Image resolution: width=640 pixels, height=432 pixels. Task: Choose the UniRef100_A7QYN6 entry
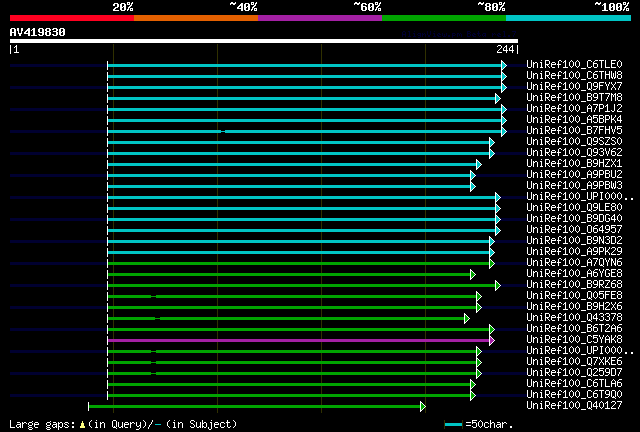point(574,263)
